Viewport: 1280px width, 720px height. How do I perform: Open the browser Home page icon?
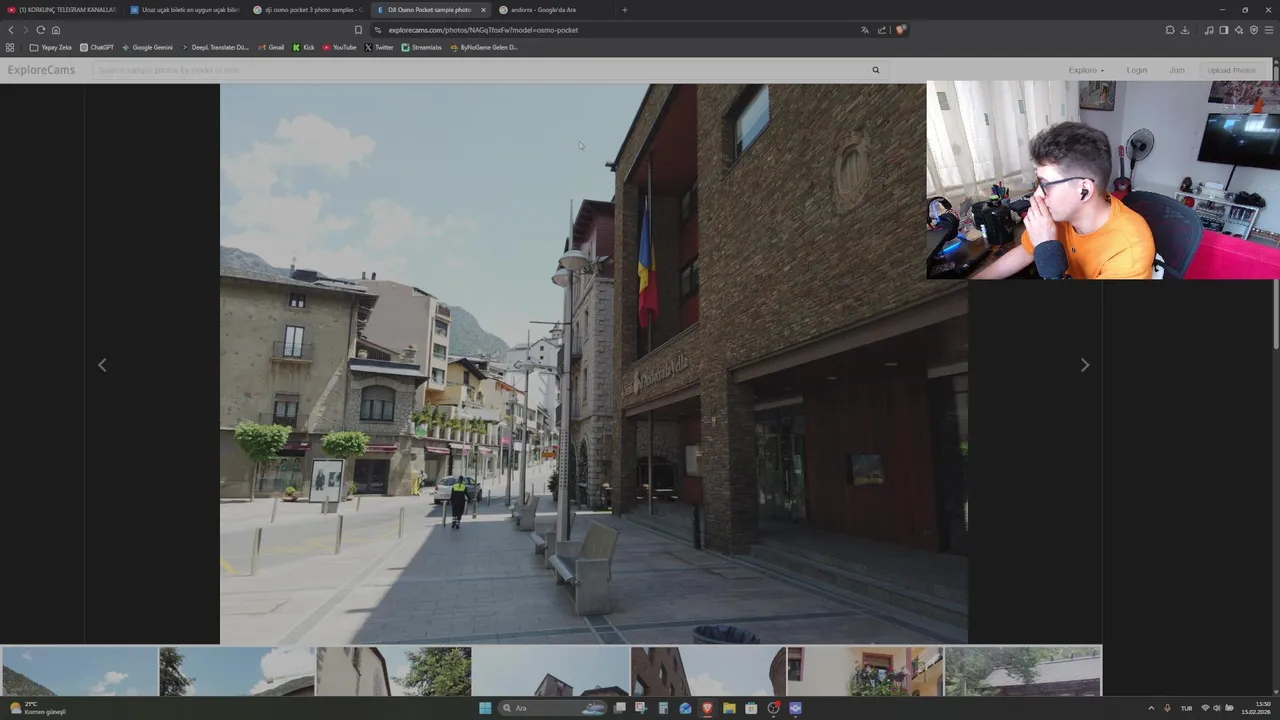point(55,30)
